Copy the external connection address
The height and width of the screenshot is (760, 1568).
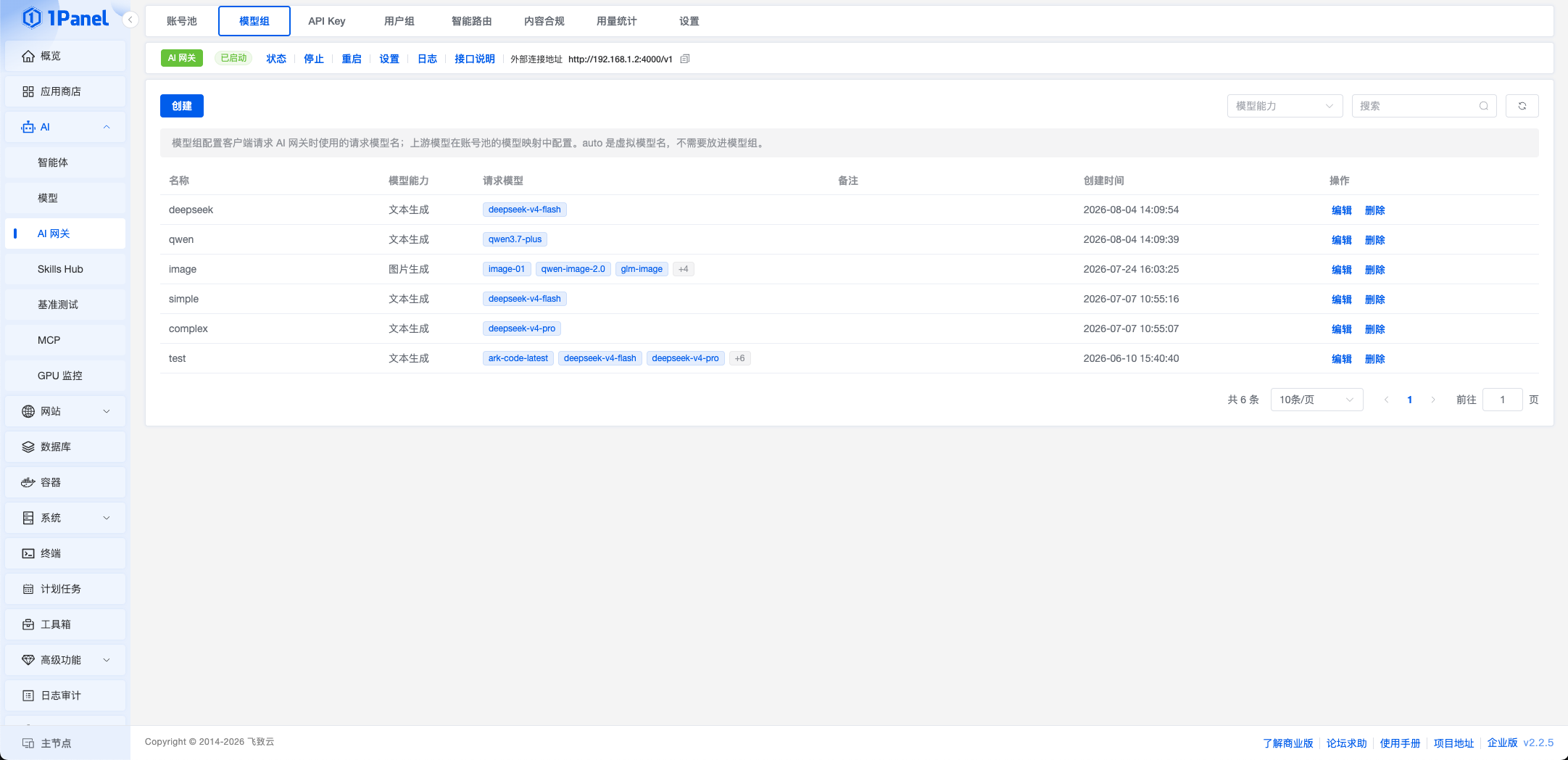[x=685, y=59]
